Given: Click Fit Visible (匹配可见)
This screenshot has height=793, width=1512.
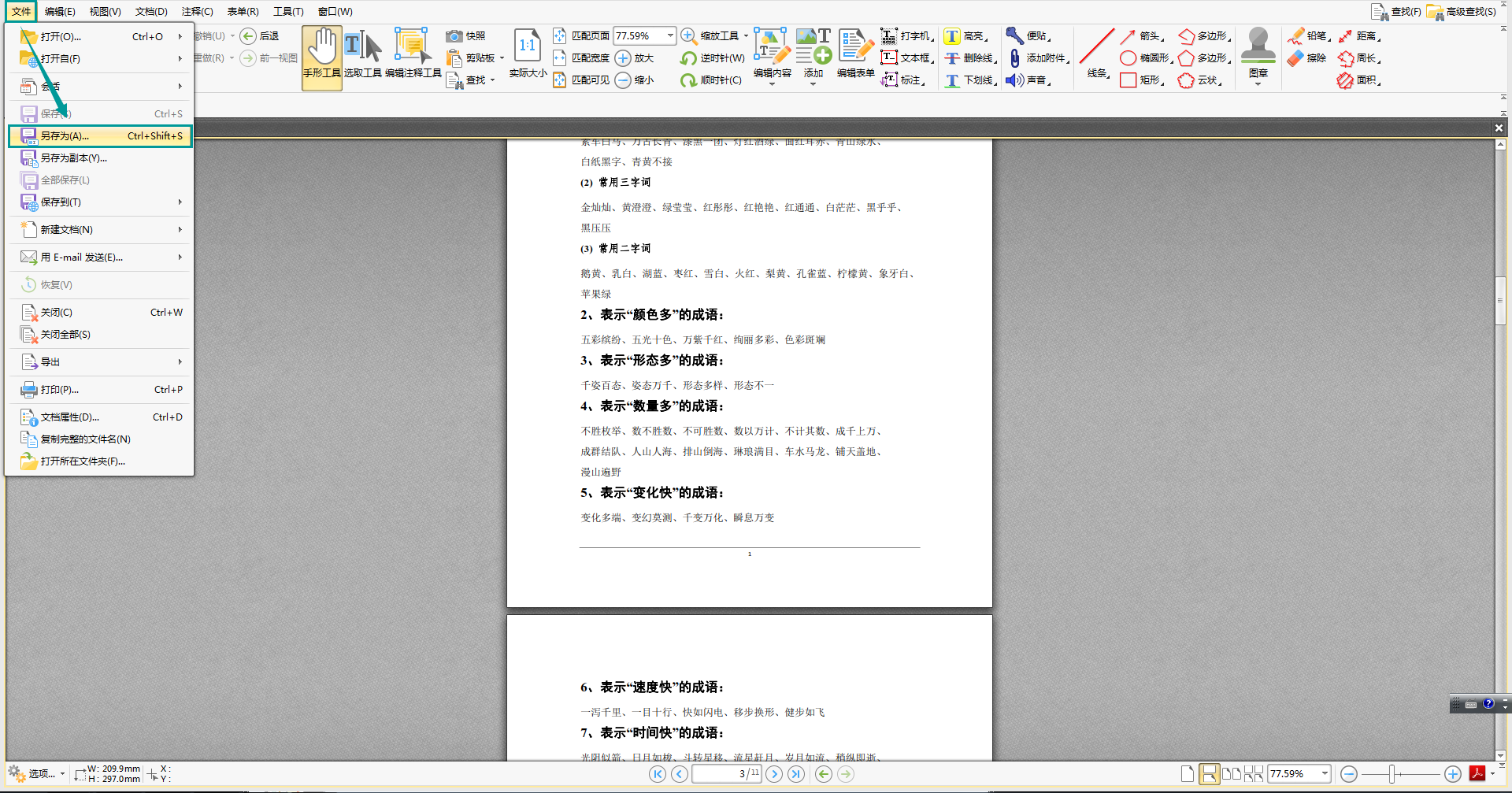Looking at the screenshot, I should [x=581, y=80].
